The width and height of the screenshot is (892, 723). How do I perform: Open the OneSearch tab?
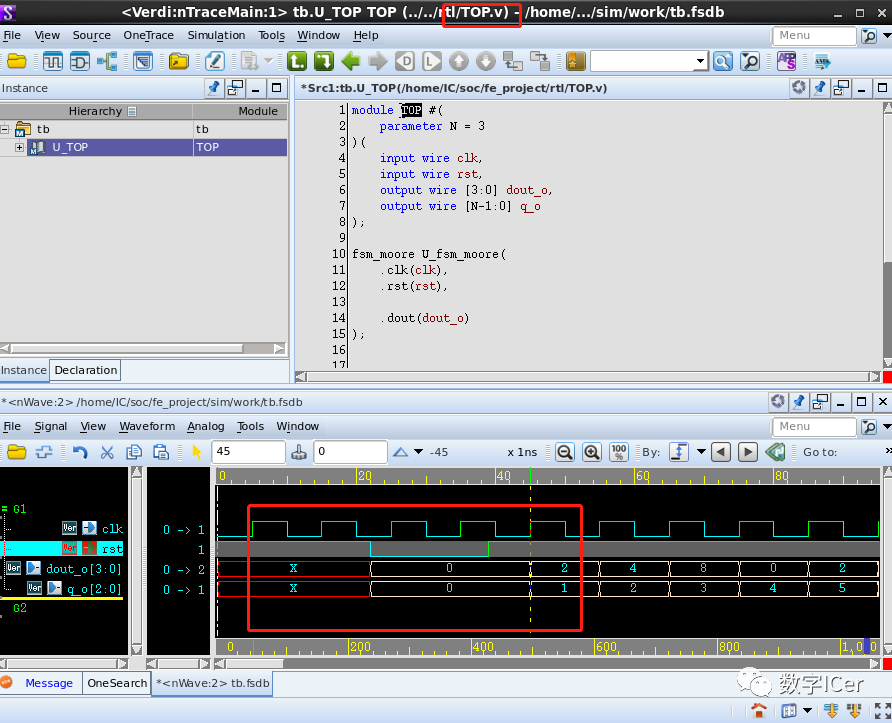tap(117, 683)
